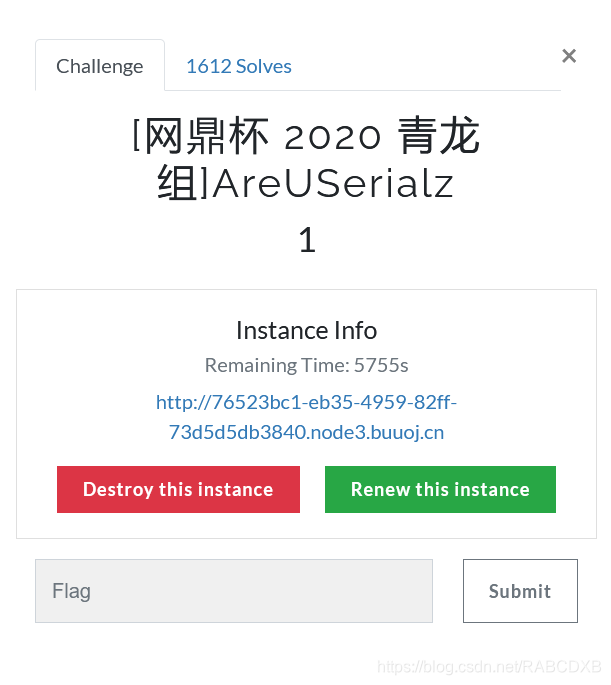Close the challenge dialog with the X
The image size is (611, 685).
pos(569,56)
